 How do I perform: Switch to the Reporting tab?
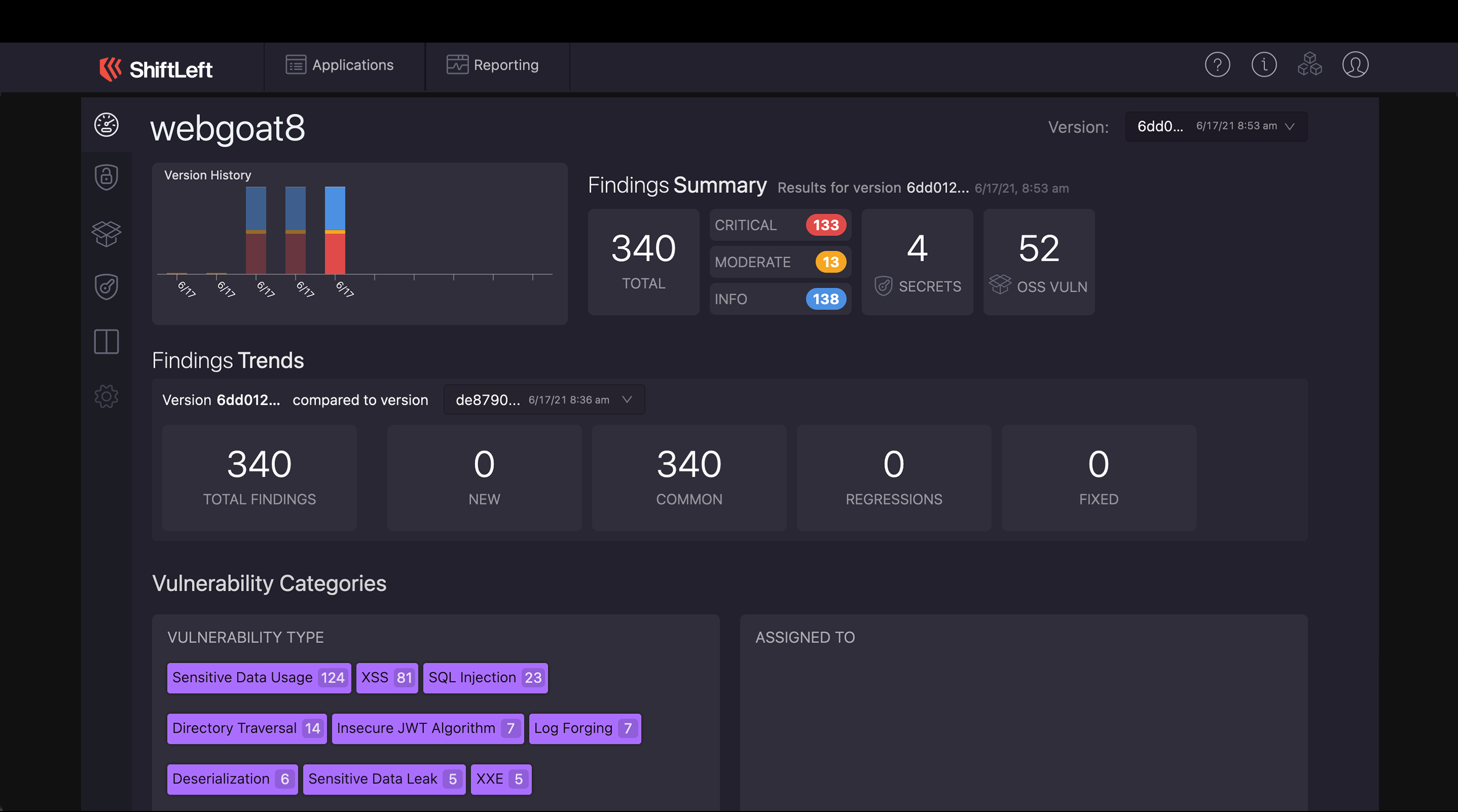[492, 65]
